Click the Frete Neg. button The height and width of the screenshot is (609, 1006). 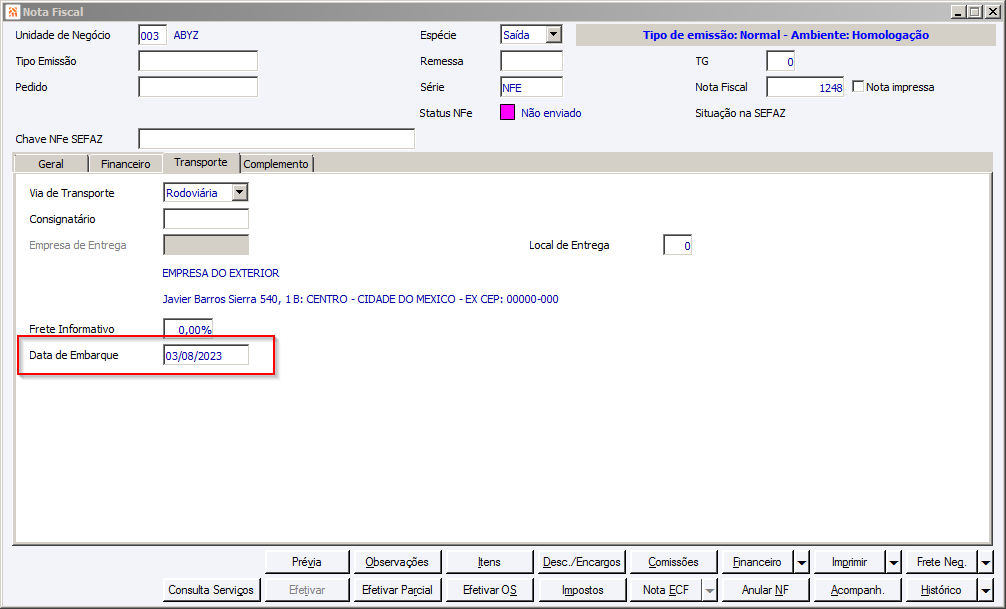click(x=942, y=562)
